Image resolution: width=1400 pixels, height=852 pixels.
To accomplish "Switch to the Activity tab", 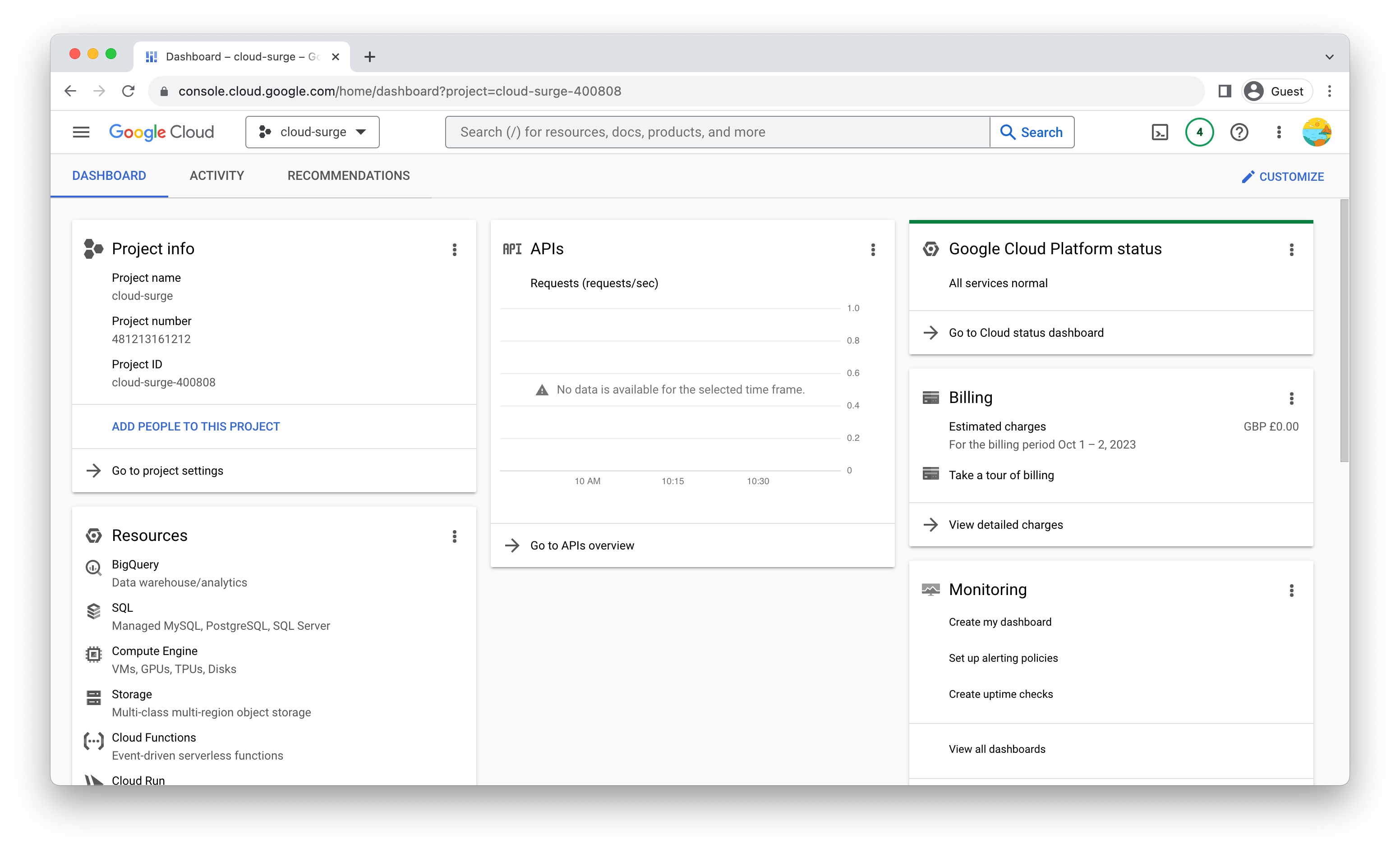I will click(x=217, y=175).
